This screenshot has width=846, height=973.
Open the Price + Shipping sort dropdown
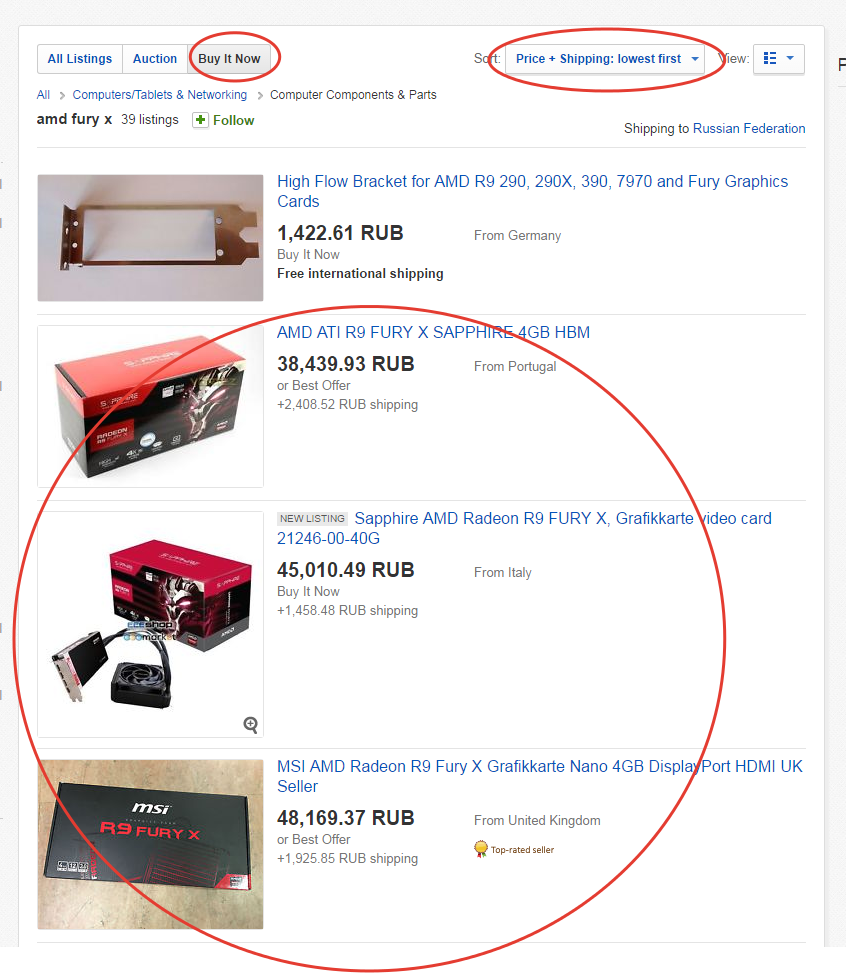pos(605,59)
